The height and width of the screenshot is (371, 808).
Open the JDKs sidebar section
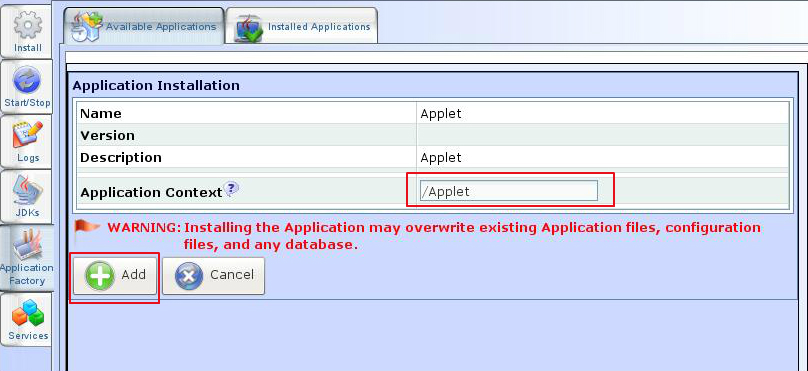point(26,196)
